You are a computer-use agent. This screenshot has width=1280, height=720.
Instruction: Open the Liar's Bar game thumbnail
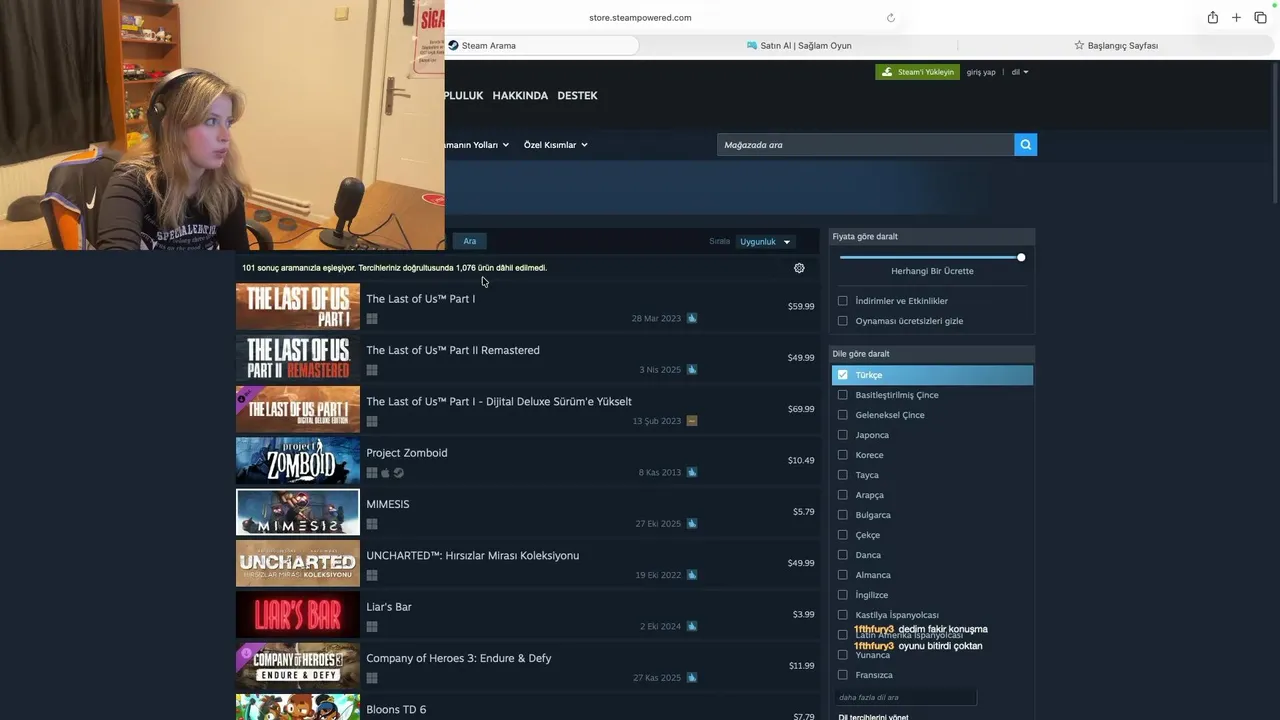pos(298,615)
